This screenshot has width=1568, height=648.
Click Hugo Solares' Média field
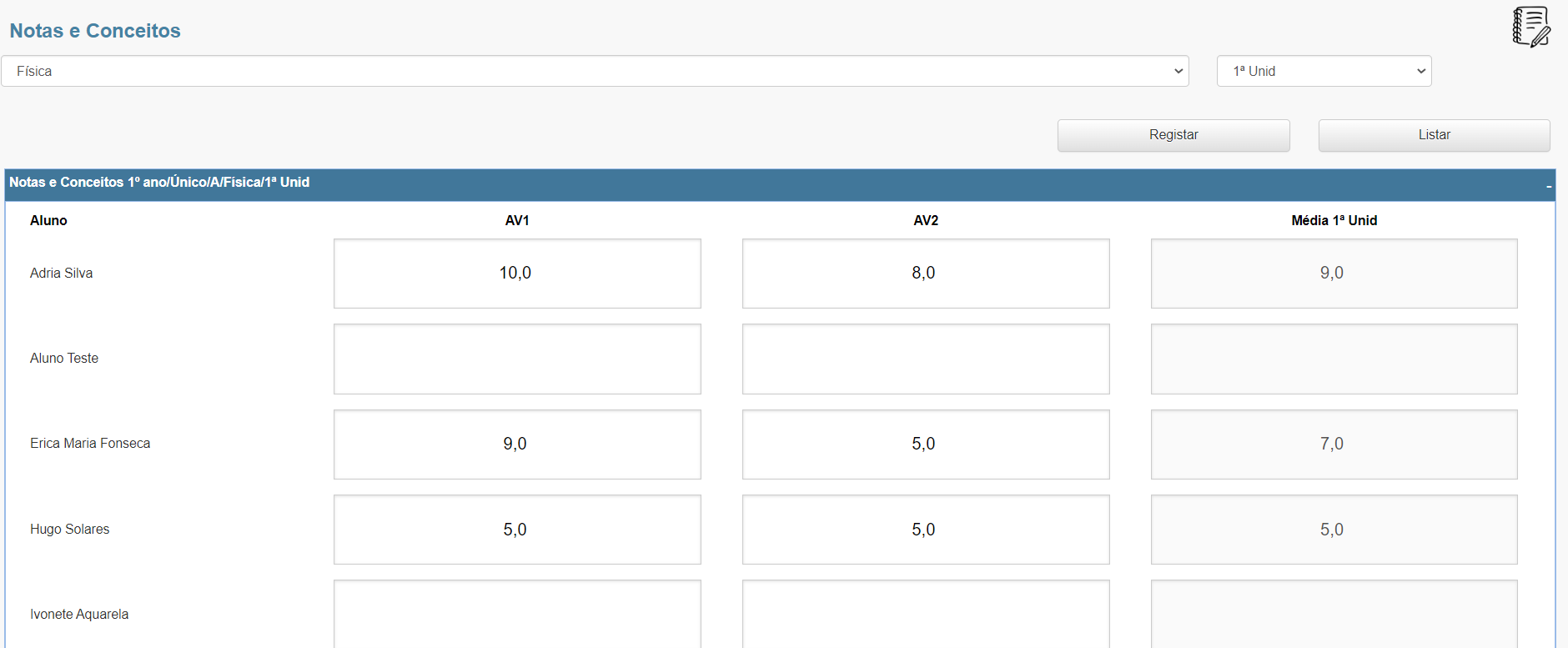[x=1334, y=530]
